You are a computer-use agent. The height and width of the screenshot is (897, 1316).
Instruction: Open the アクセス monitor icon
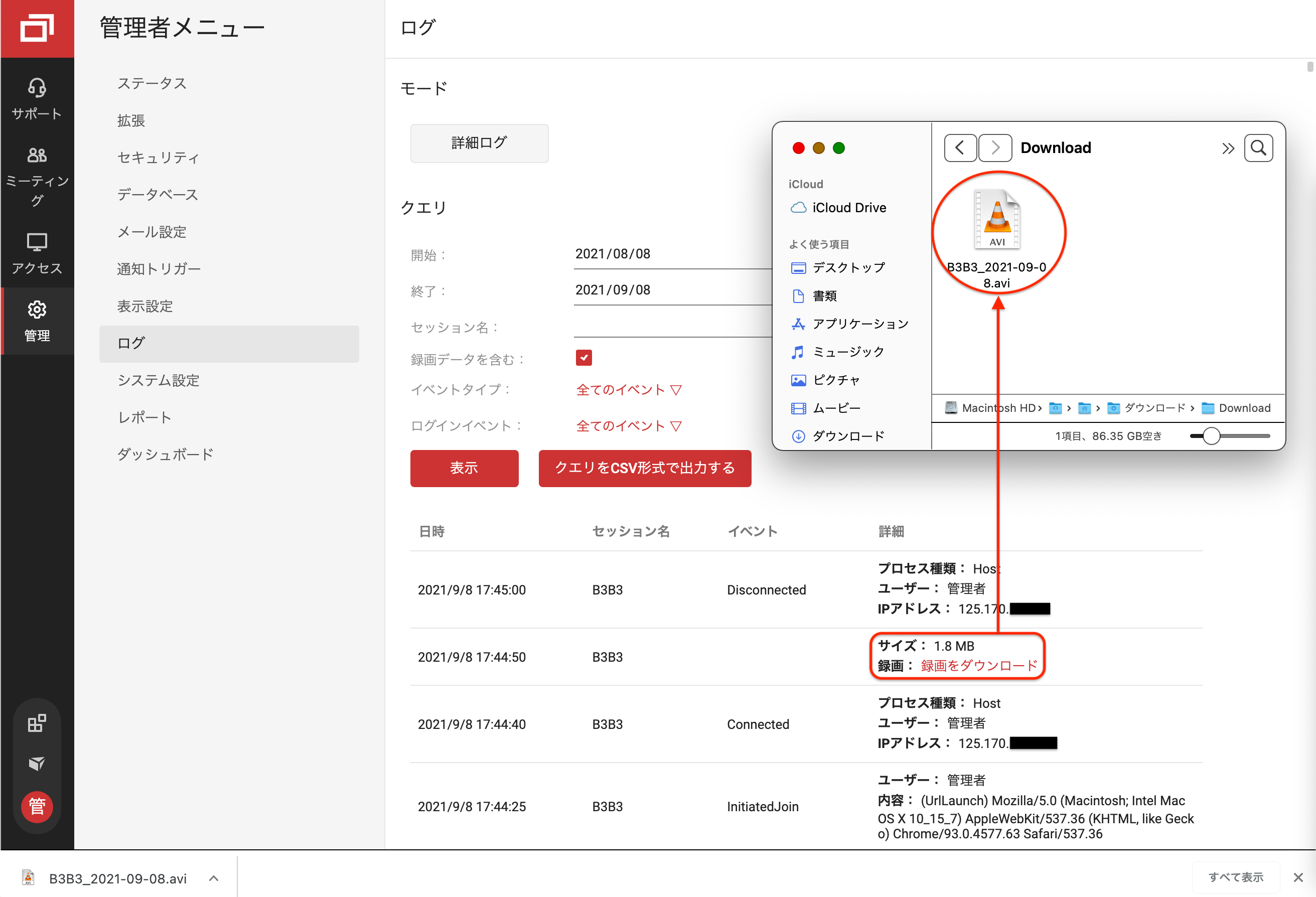[x=37, y=242]
